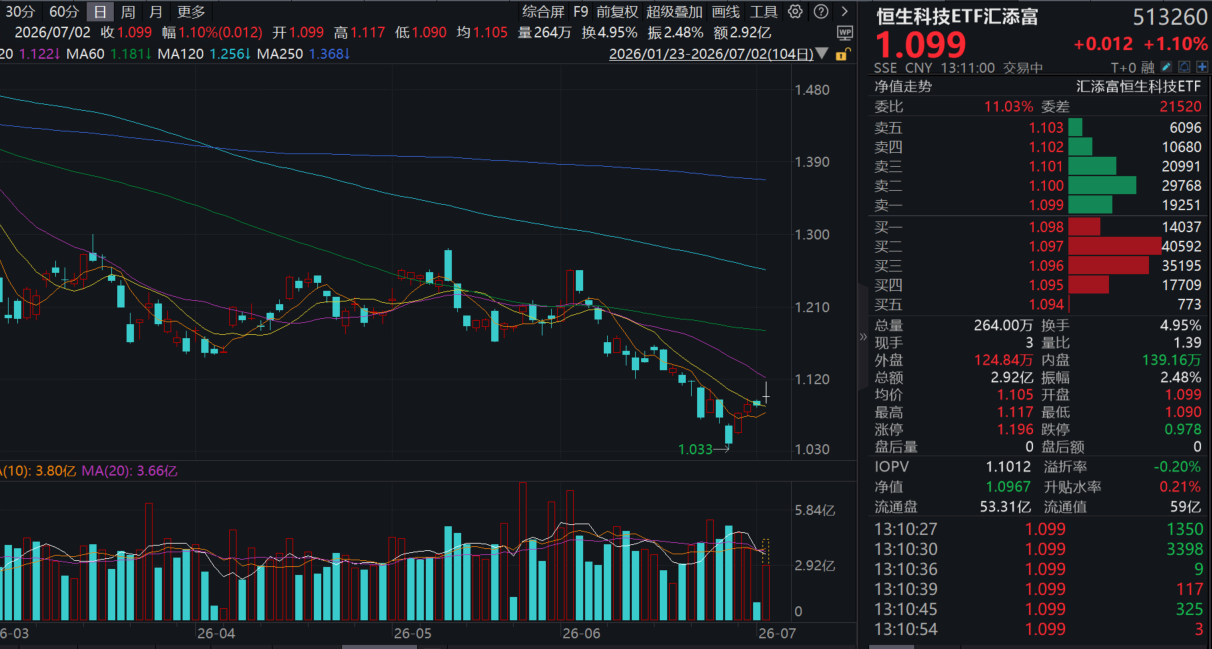Add stock to watchlist with plus icon
The image size is (1212, 649).
[1202, 67]
